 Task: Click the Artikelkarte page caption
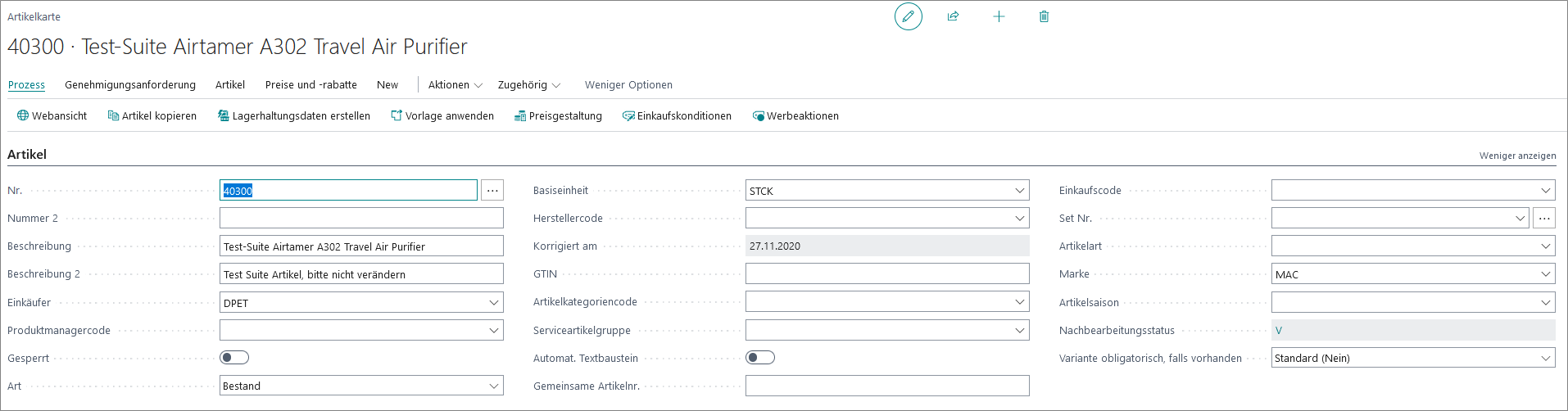pyautogui.click(x=34, y=16)
